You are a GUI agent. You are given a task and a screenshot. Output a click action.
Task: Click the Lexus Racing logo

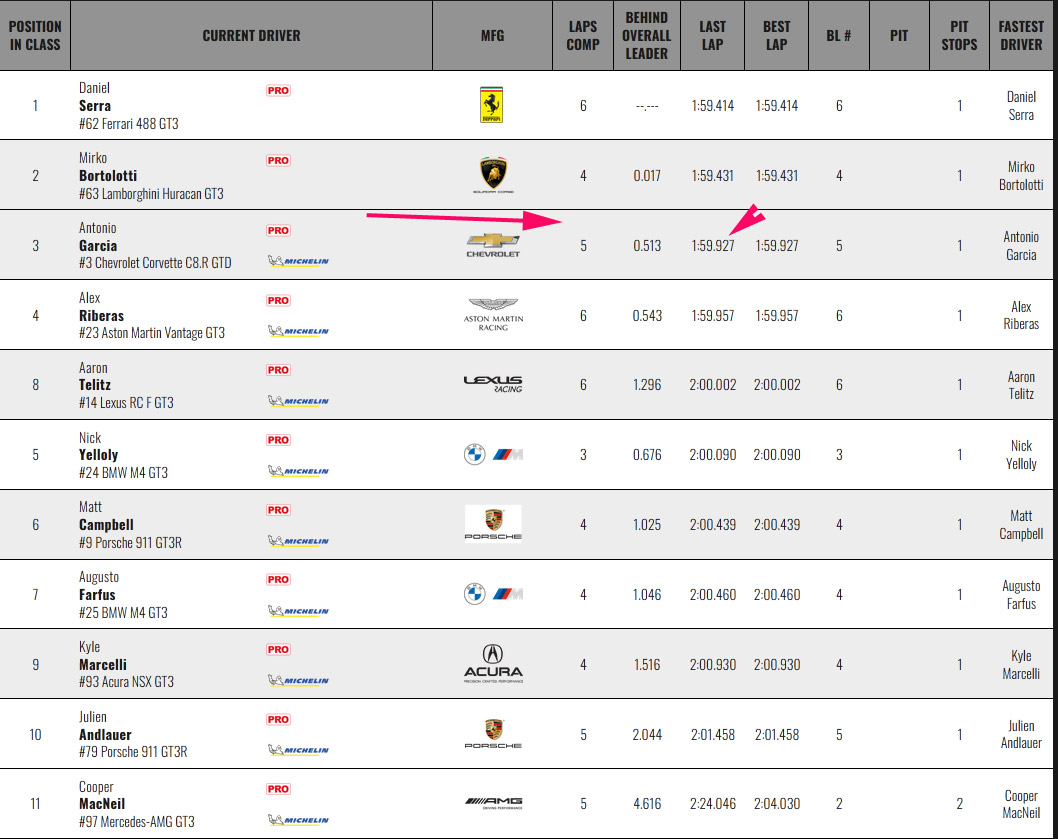(493, 384)
